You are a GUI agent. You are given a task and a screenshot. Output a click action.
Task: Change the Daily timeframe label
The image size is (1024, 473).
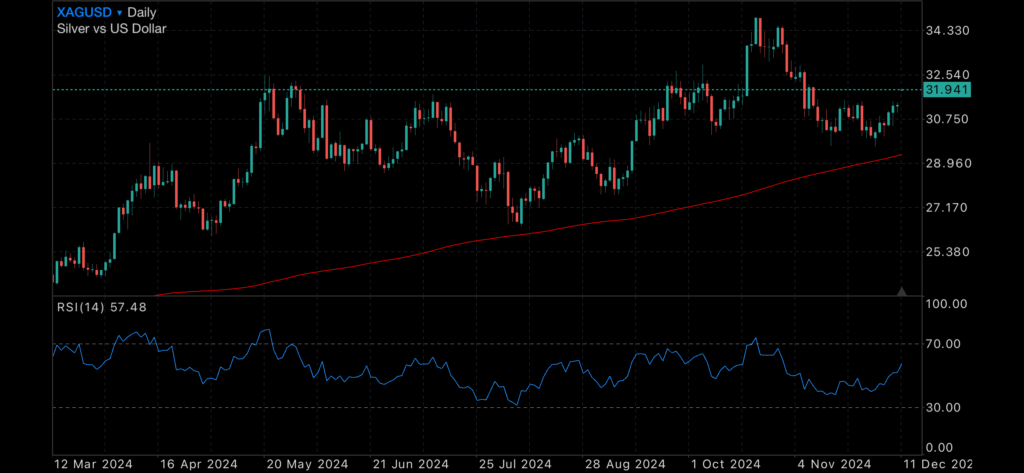pyautogui.click(x=142, y=12)
